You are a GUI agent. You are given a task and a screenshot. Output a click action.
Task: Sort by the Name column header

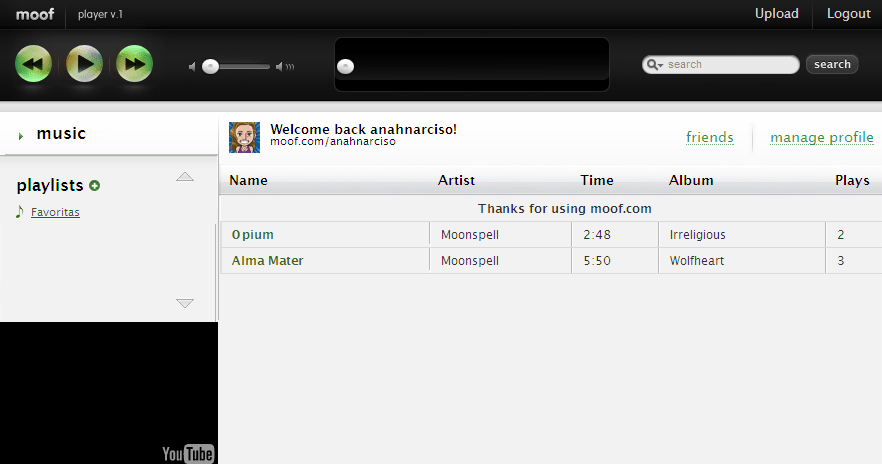point(248,181)
